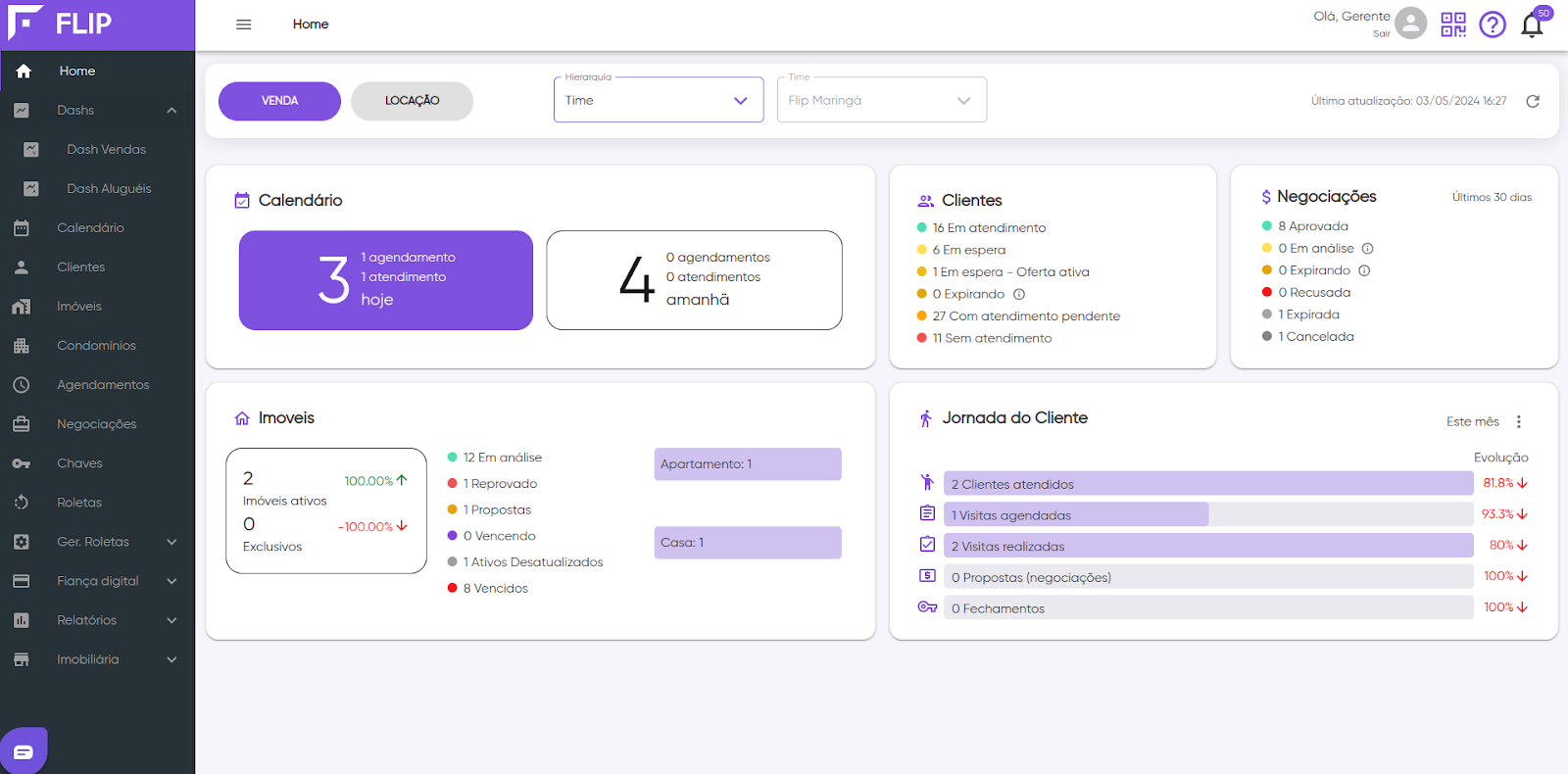Click Apartamento: 1 bar
Viewport: 1568px width, 774px height.
(748, 464)
